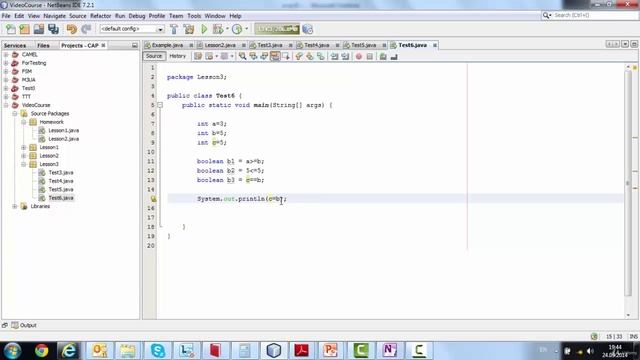This screenshot has height=360, width=640.
Task: Click the Next Bookmark icon
Action: pos(310,56)
